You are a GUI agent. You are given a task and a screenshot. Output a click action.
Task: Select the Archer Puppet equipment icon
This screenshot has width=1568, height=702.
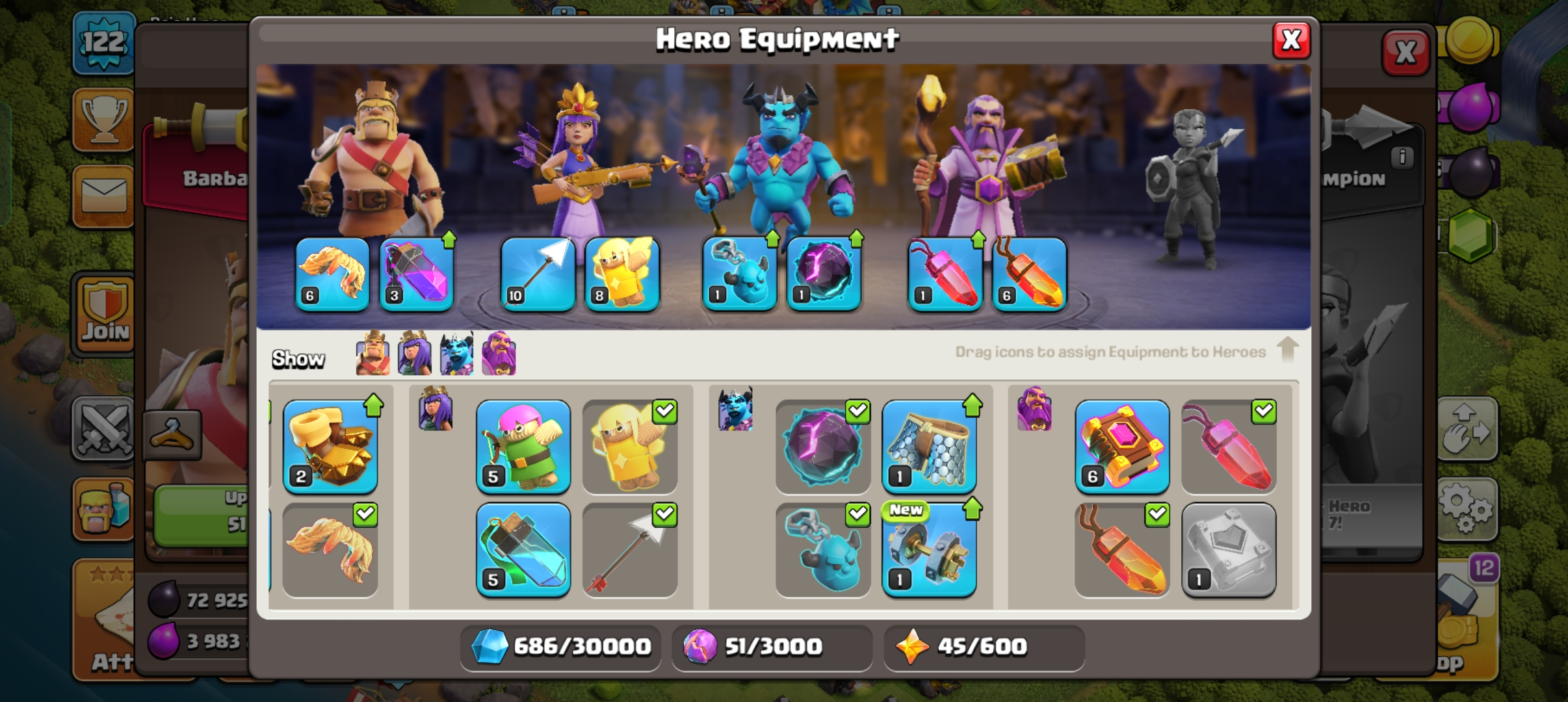[523, 447]
